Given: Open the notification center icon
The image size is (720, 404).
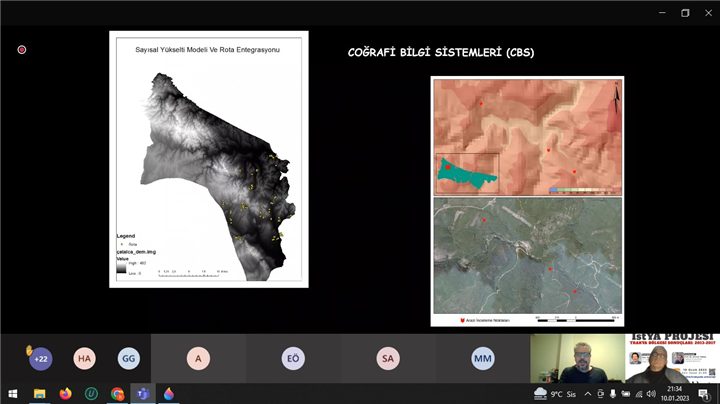Looking at the screenshot, I should 703,394.
